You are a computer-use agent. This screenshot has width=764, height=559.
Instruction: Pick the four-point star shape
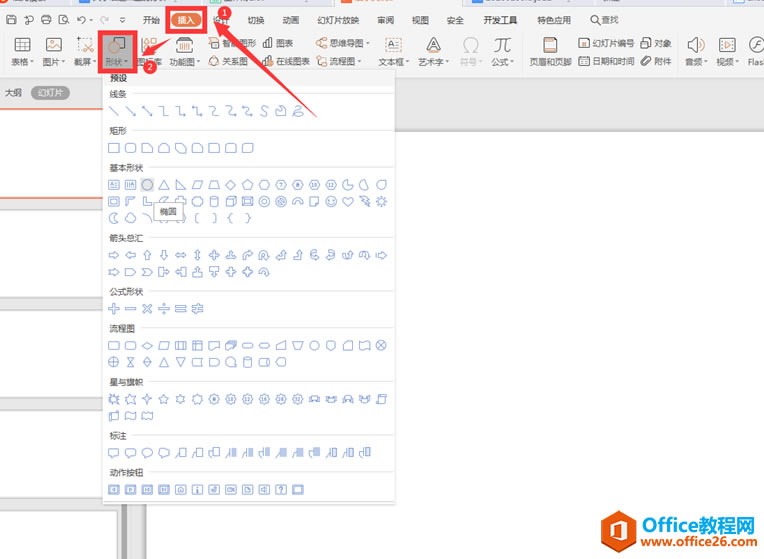coord(147,399)
